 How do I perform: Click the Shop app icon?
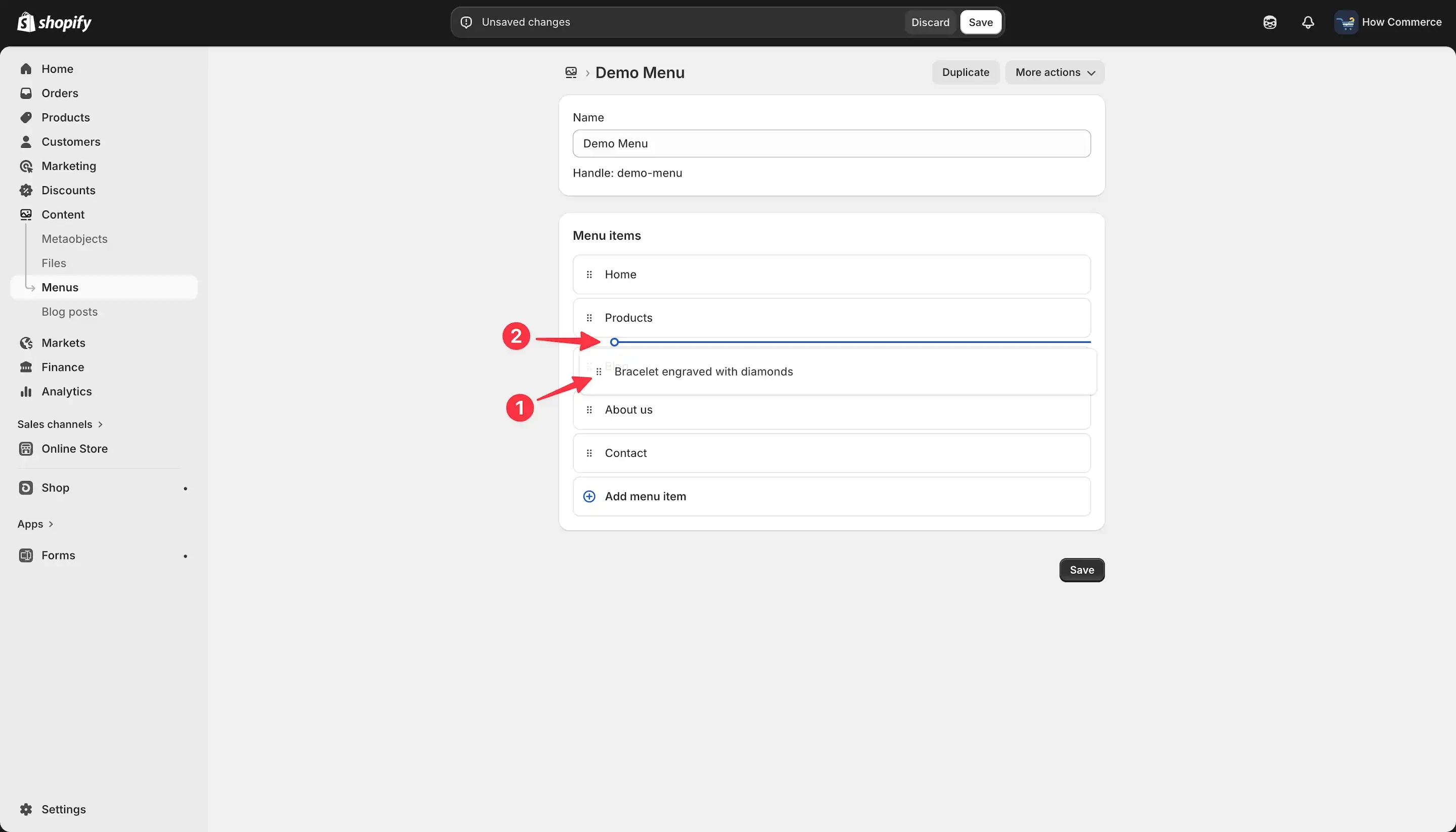26,488
